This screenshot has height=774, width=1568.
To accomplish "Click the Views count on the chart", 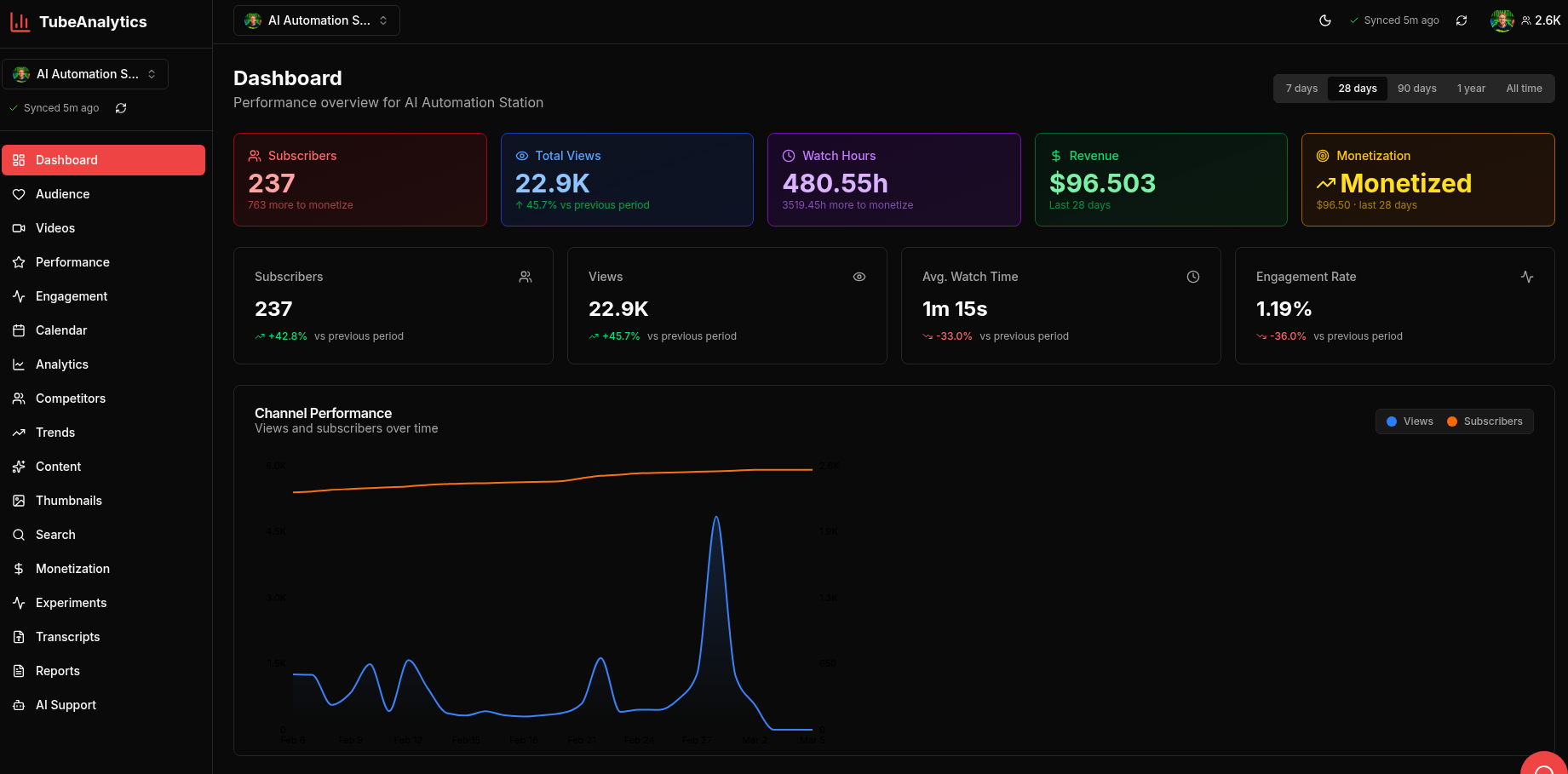I will pos(618,308).
